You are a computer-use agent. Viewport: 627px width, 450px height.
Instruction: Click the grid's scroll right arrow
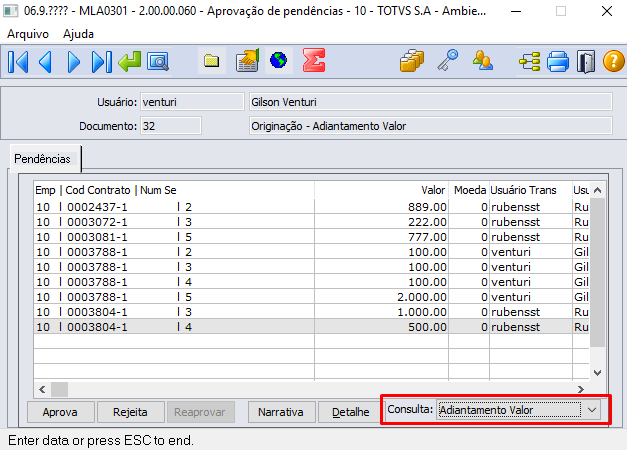pyautogui.click(x=581, y=389)
